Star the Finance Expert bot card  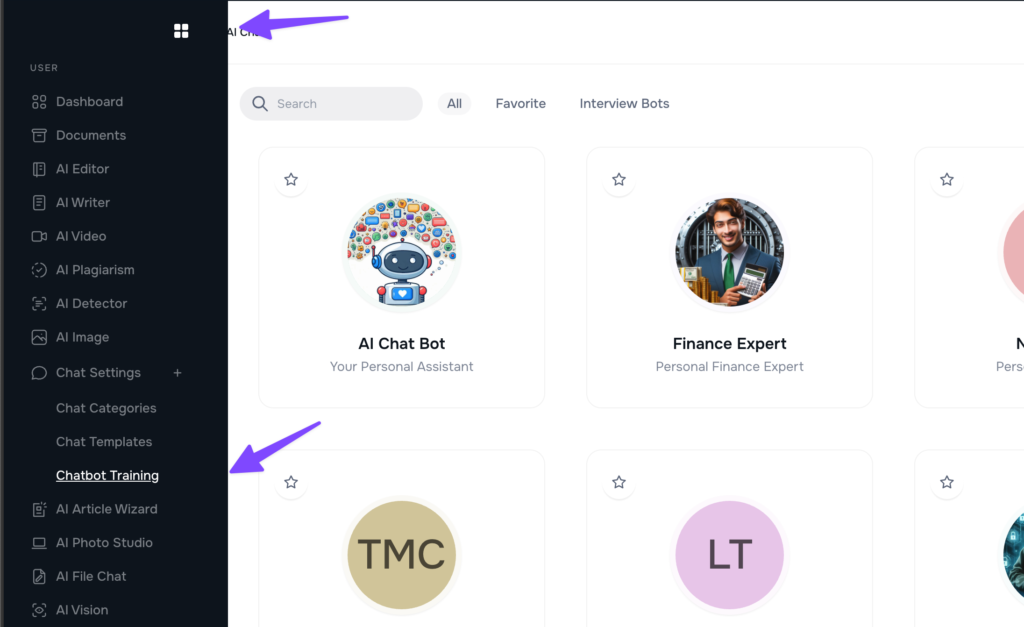[x=619, y=180]
